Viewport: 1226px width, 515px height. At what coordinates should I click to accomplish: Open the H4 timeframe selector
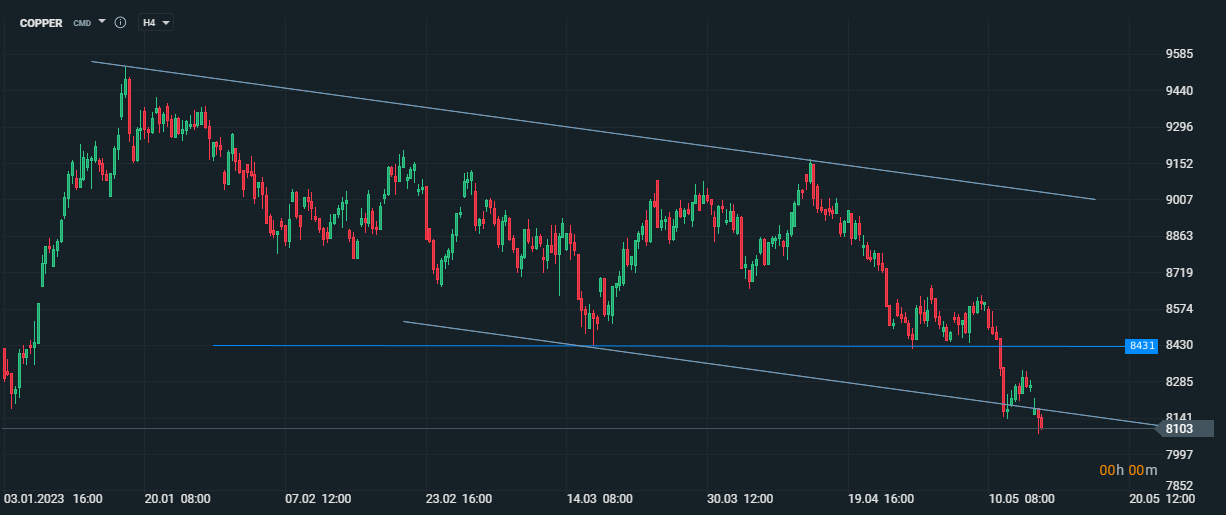coord(156,22)
